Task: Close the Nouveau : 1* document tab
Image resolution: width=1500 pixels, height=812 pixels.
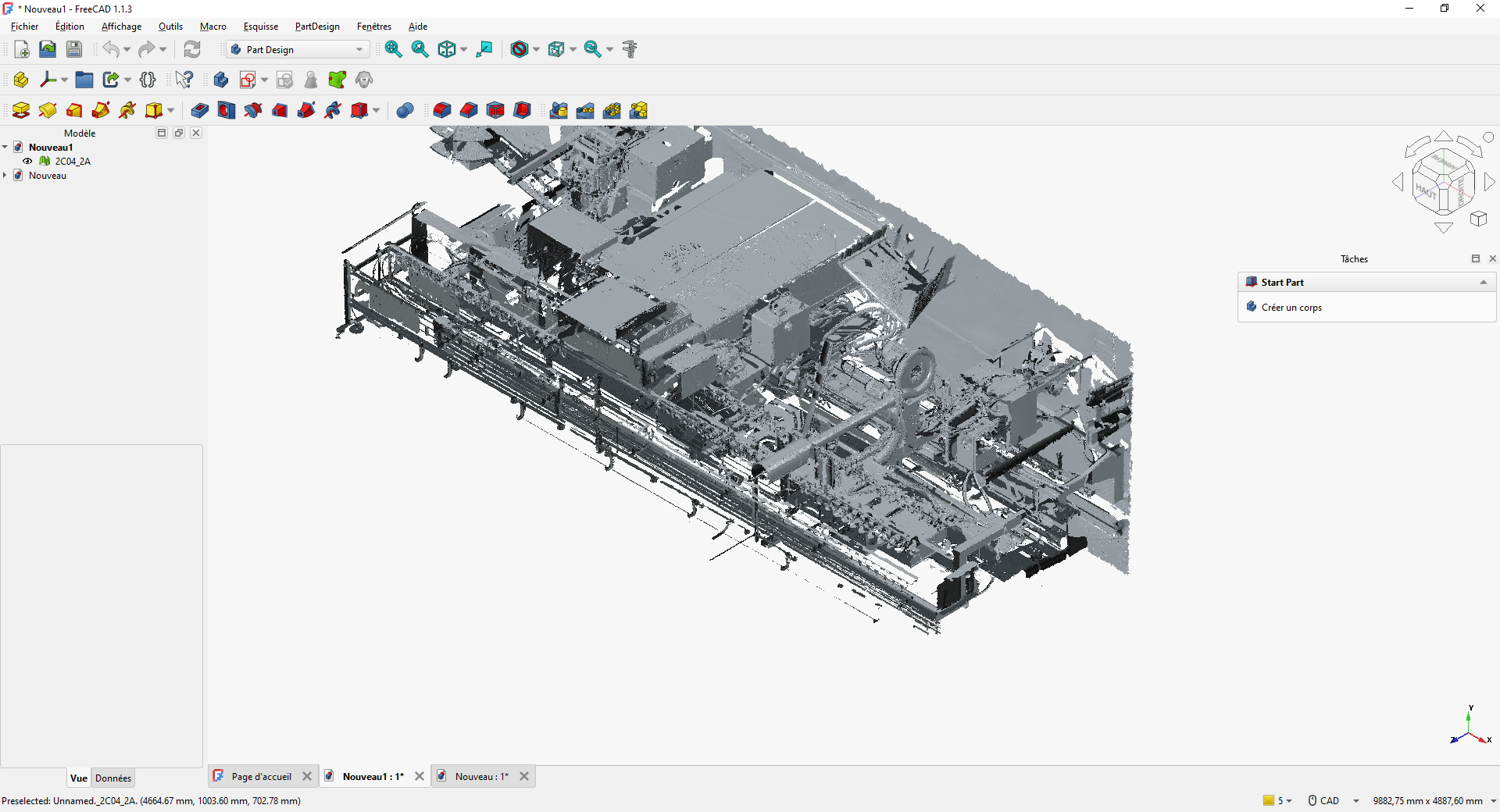Action: point(524,776)
